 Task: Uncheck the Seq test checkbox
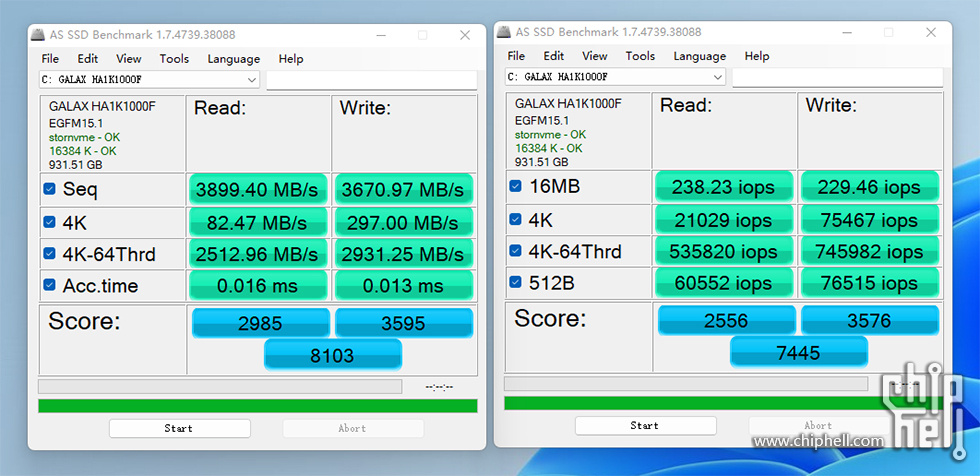point(50,189)
